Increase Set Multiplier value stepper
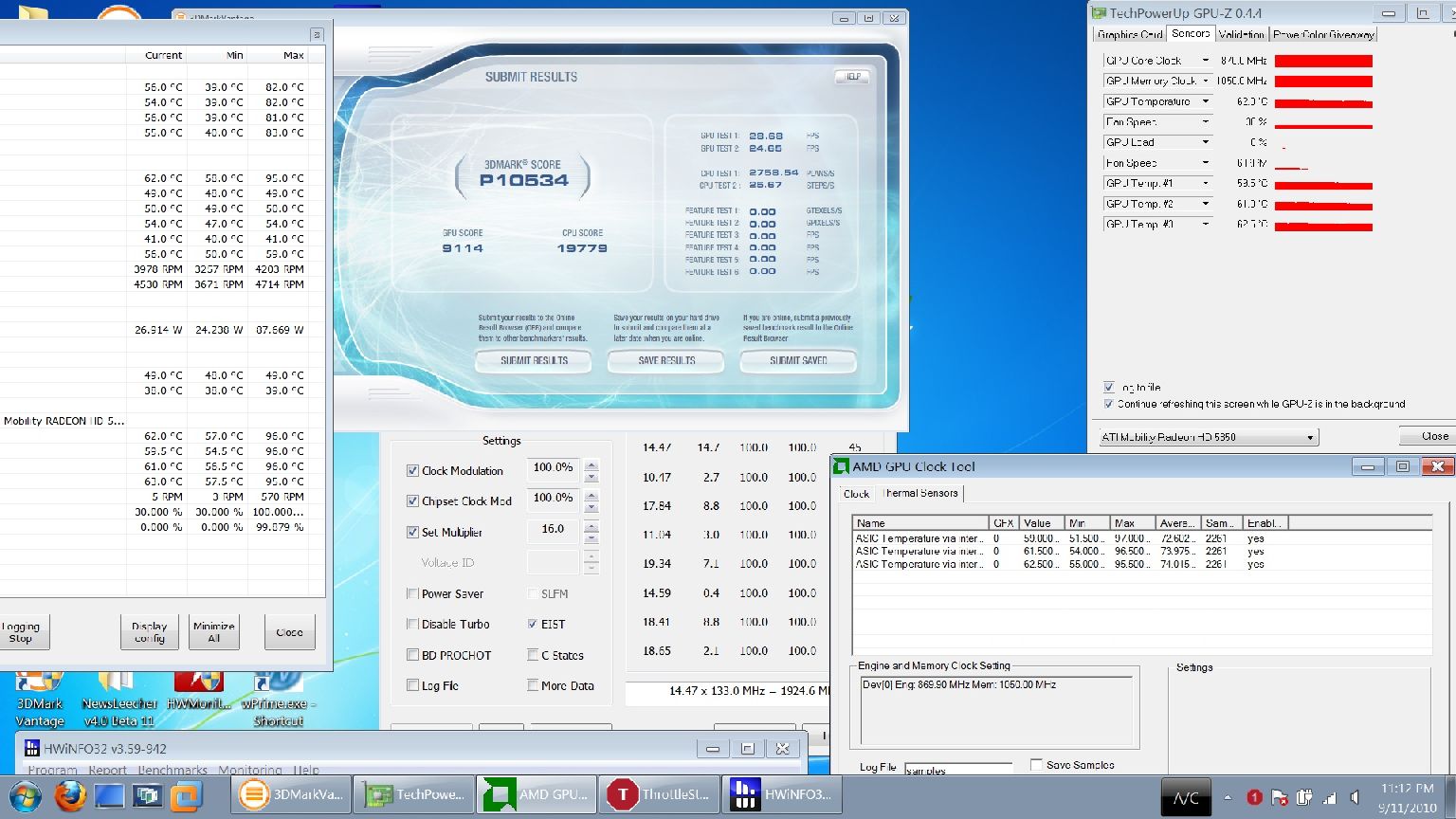Screen dimensions: 1456x819 click(591, 525)
